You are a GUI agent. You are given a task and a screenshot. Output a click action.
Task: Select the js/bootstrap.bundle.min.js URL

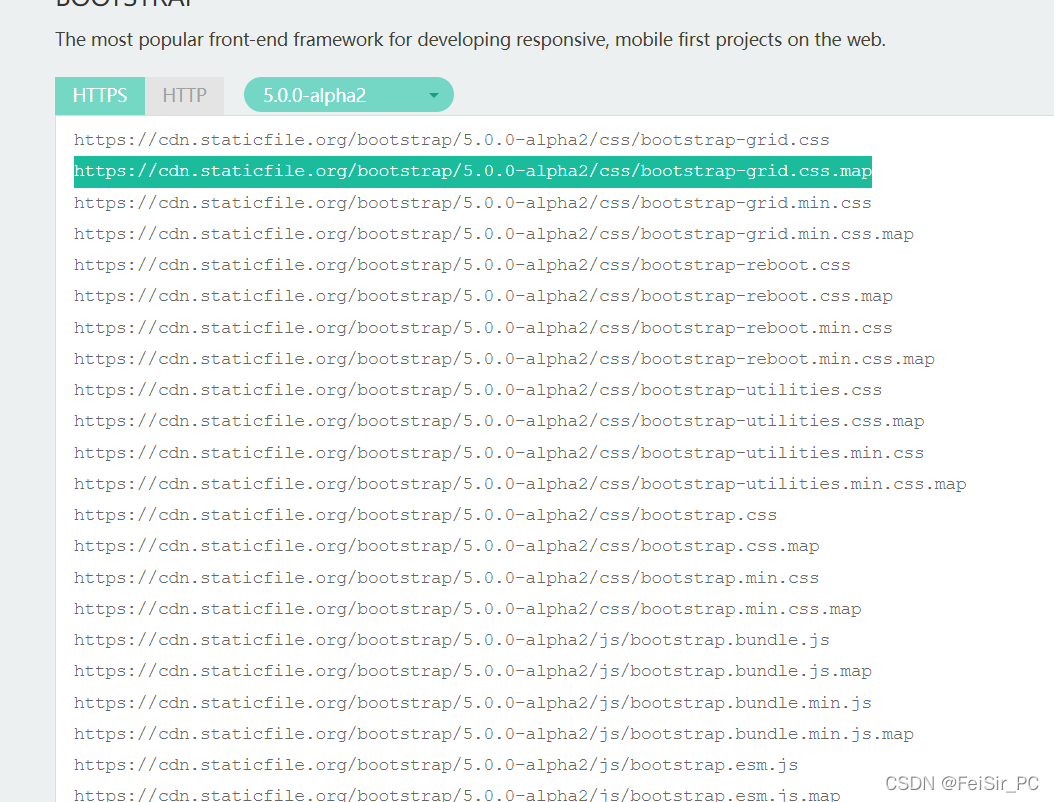(473, 703)
